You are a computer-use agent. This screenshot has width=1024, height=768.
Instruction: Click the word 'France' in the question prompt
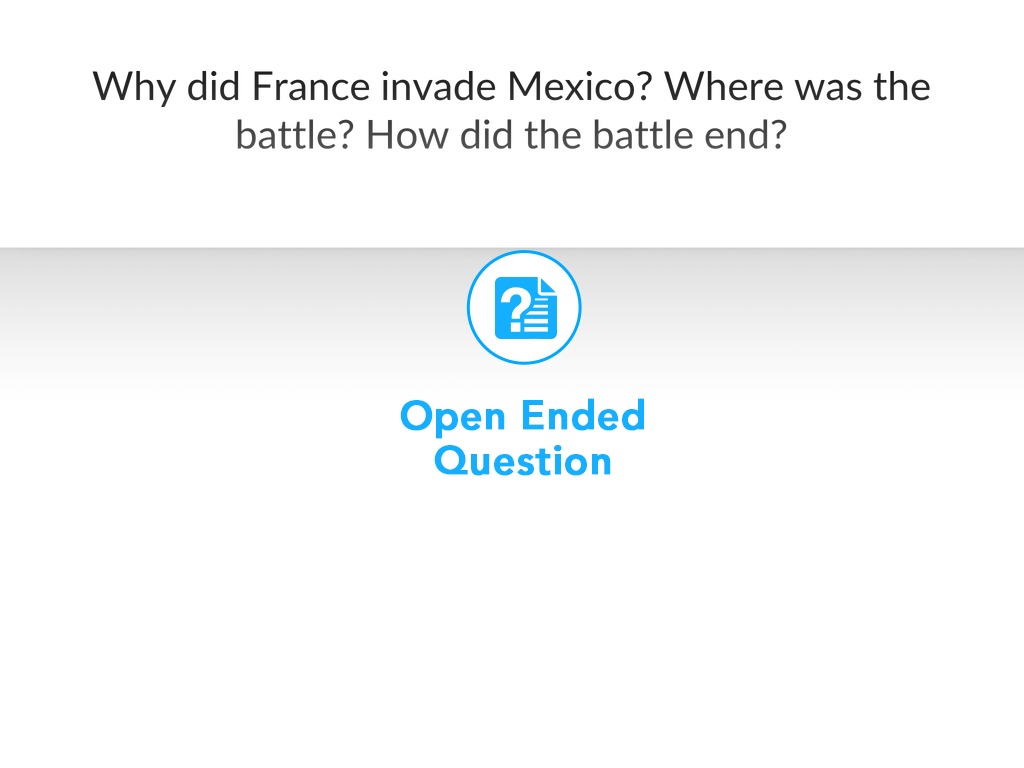pyautogui.click(x=312, y=86)
